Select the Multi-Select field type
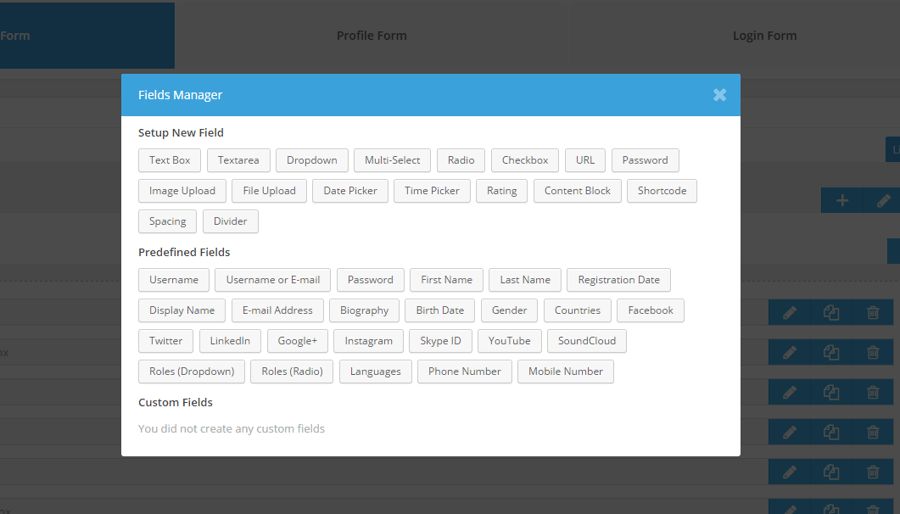Viewport: 900px width, 514px height. point(392,161)
